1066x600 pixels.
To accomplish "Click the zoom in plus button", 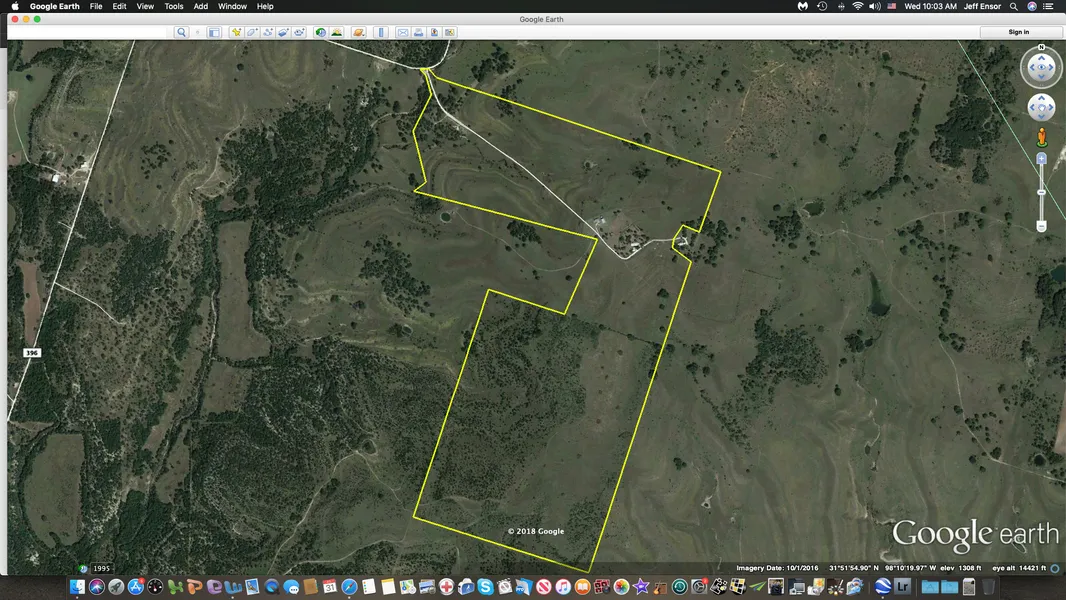I will tap(1041, 158).
